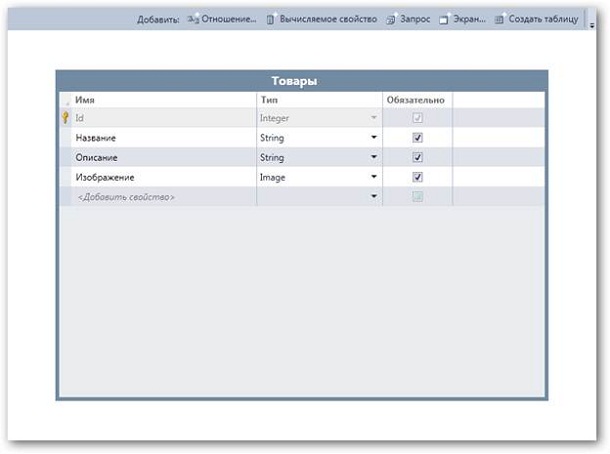
Task: Open type dropdown for Название
Action: (374, 137)
